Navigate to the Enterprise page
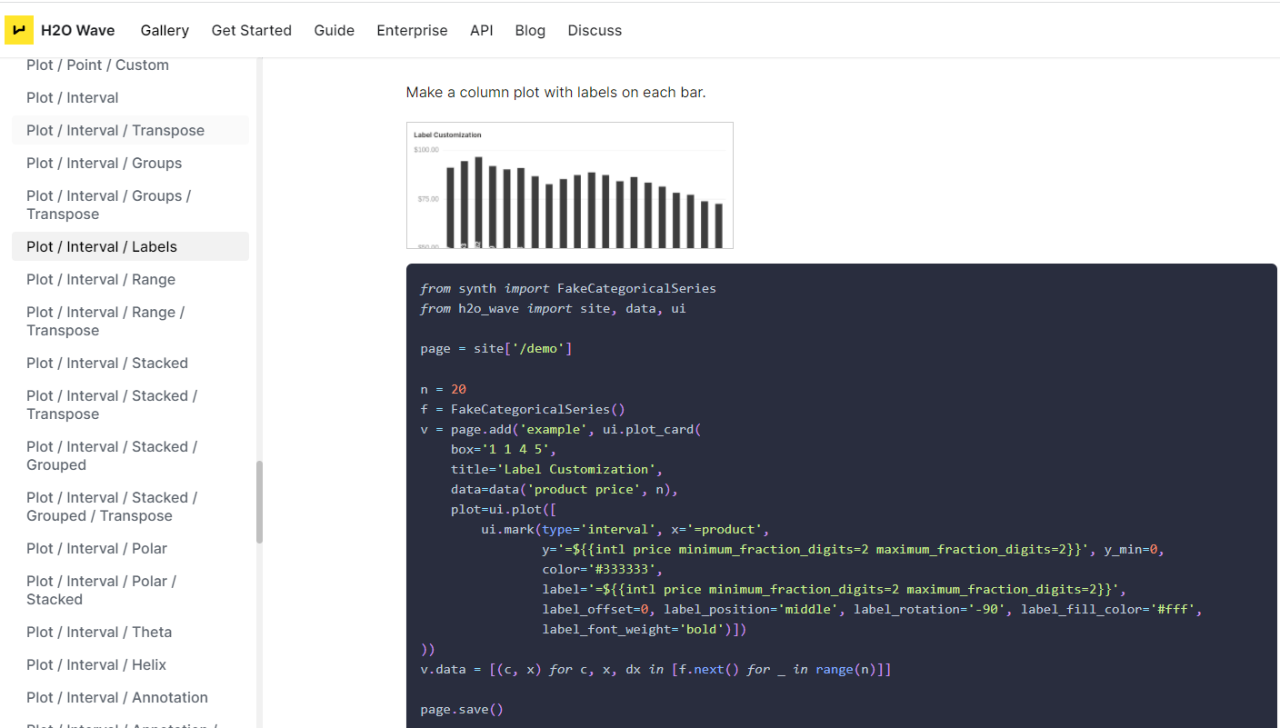1280x728 pixels. pyautogui.click(x=412, y=30)
